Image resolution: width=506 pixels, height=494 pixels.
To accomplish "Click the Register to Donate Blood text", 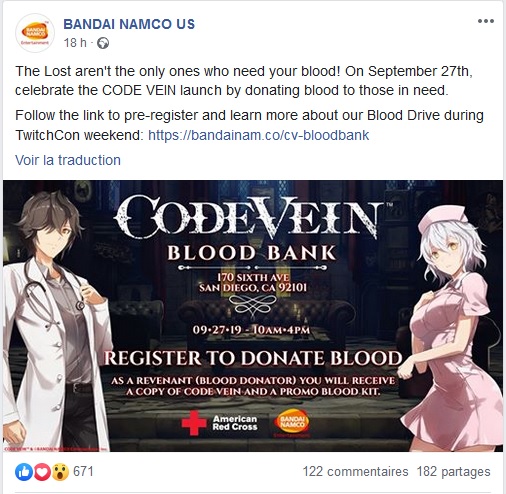I will [253, 358].
